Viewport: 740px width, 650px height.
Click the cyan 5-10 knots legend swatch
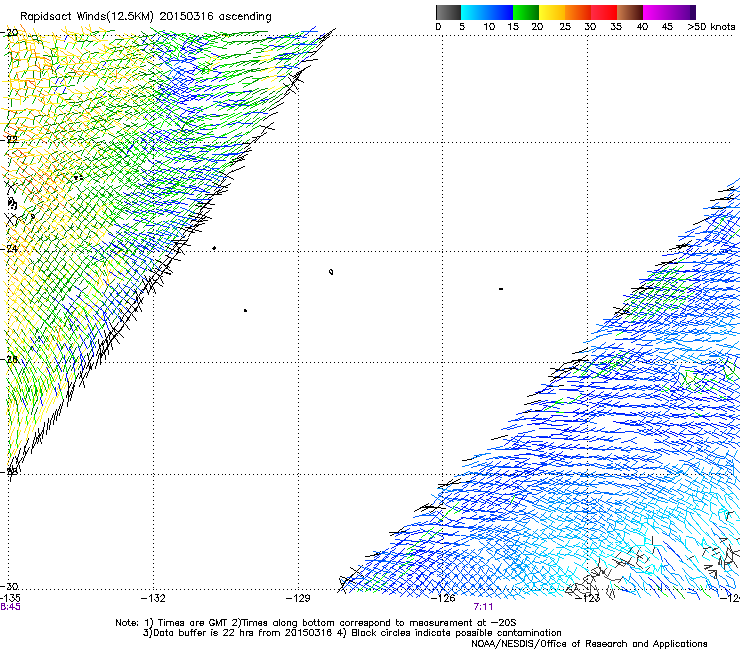[473, 12]
